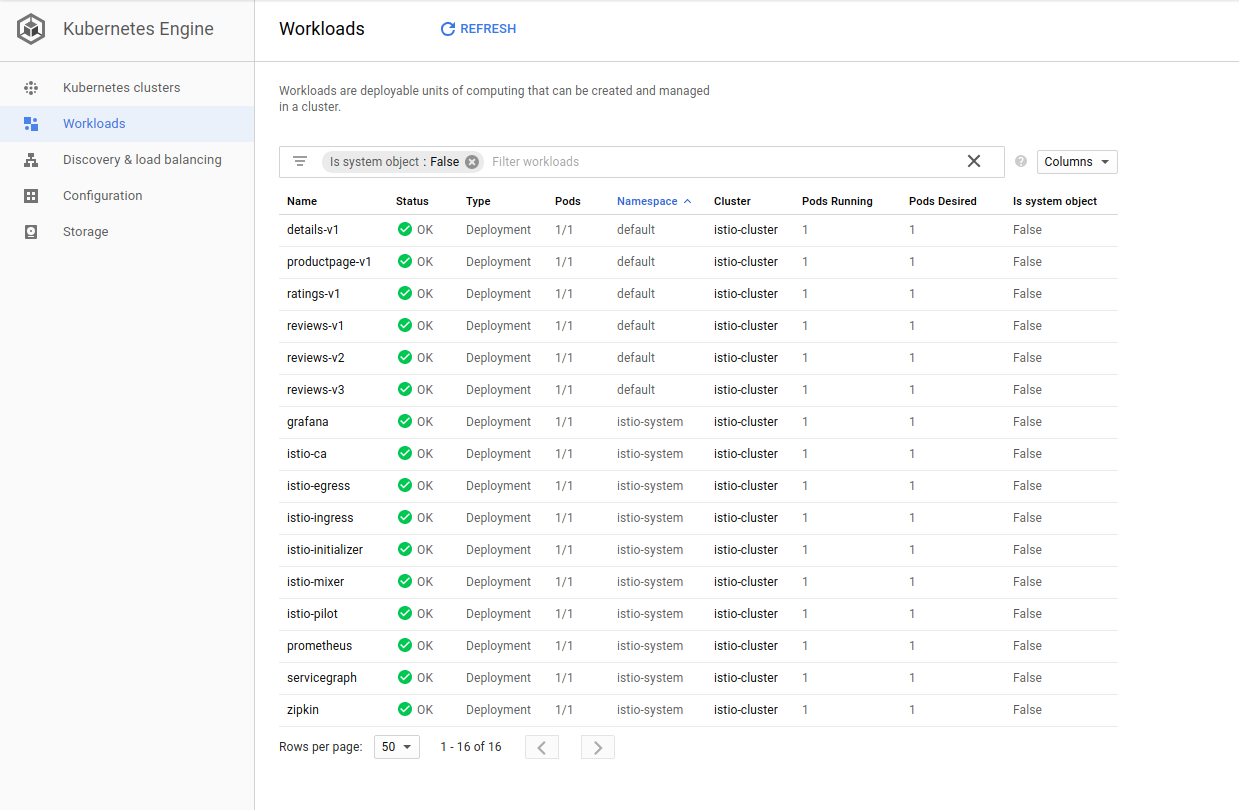The image size is (1239, 810).
Task: Open the Columns dropdown
Action: [x=1077, y=162]
